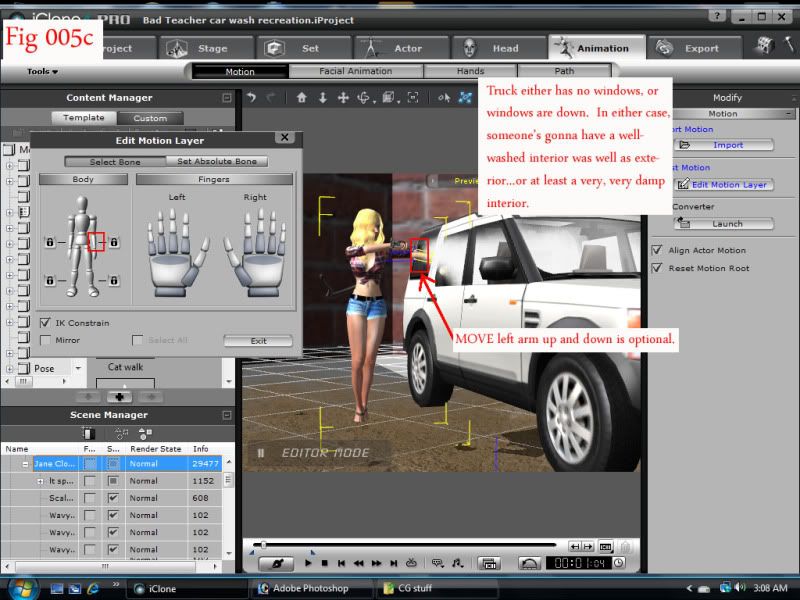800x600 pixels.
Task: Open the Tools dropdown menu
Action: 42,71
